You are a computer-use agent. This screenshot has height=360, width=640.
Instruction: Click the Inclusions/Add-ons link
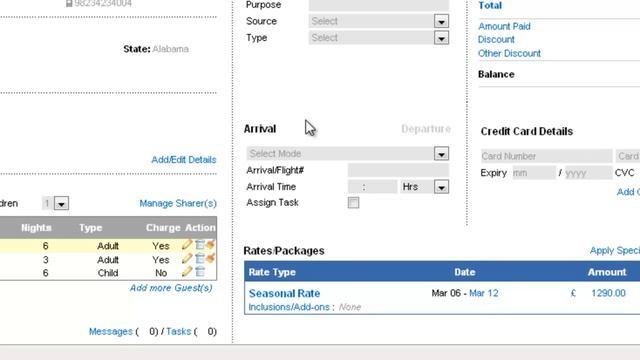289,307
